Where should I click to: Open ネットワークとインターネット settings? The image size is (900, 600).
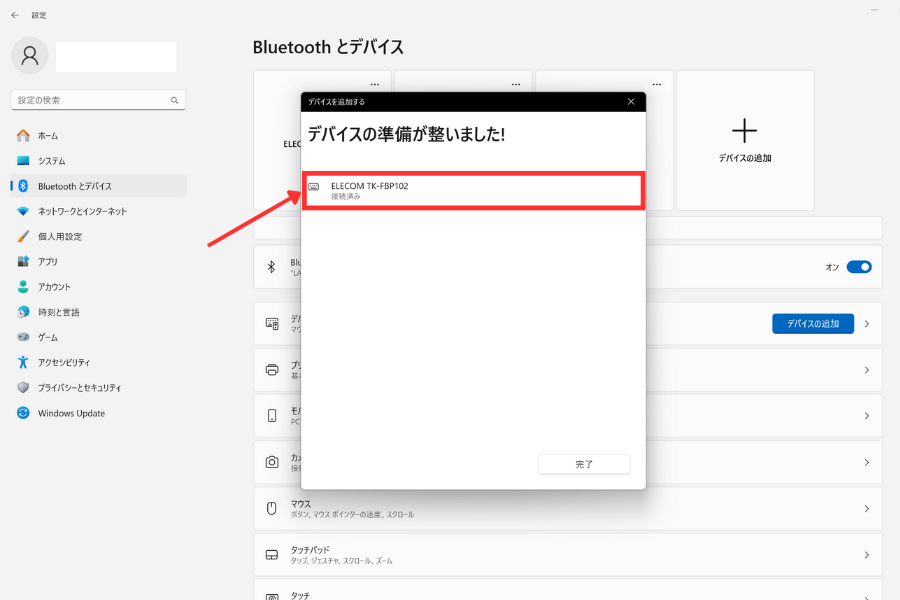click(98, 211)
